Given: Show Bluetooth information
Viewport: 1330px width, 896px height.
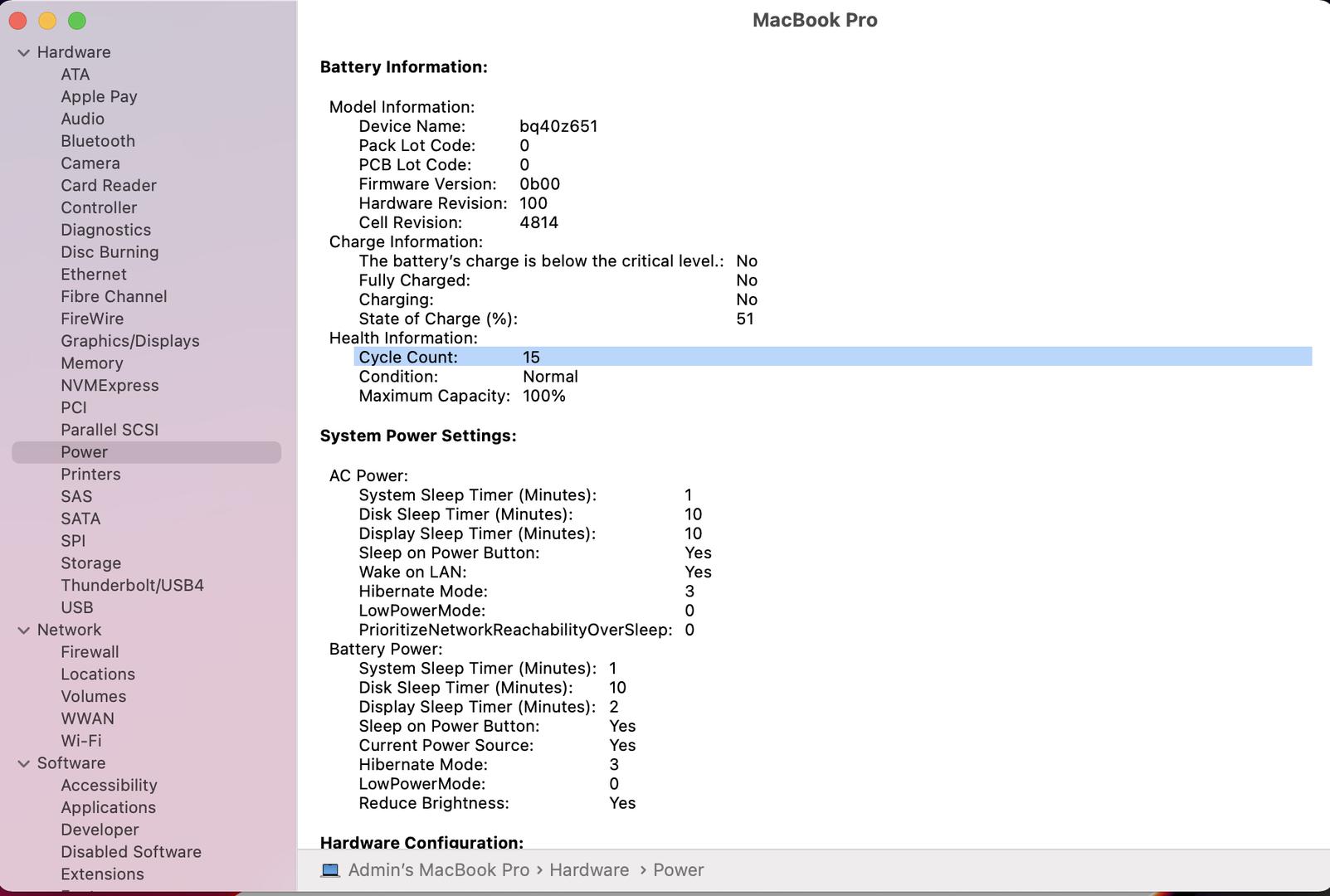Looking at the screenshot, I should [x=98, y=141].
